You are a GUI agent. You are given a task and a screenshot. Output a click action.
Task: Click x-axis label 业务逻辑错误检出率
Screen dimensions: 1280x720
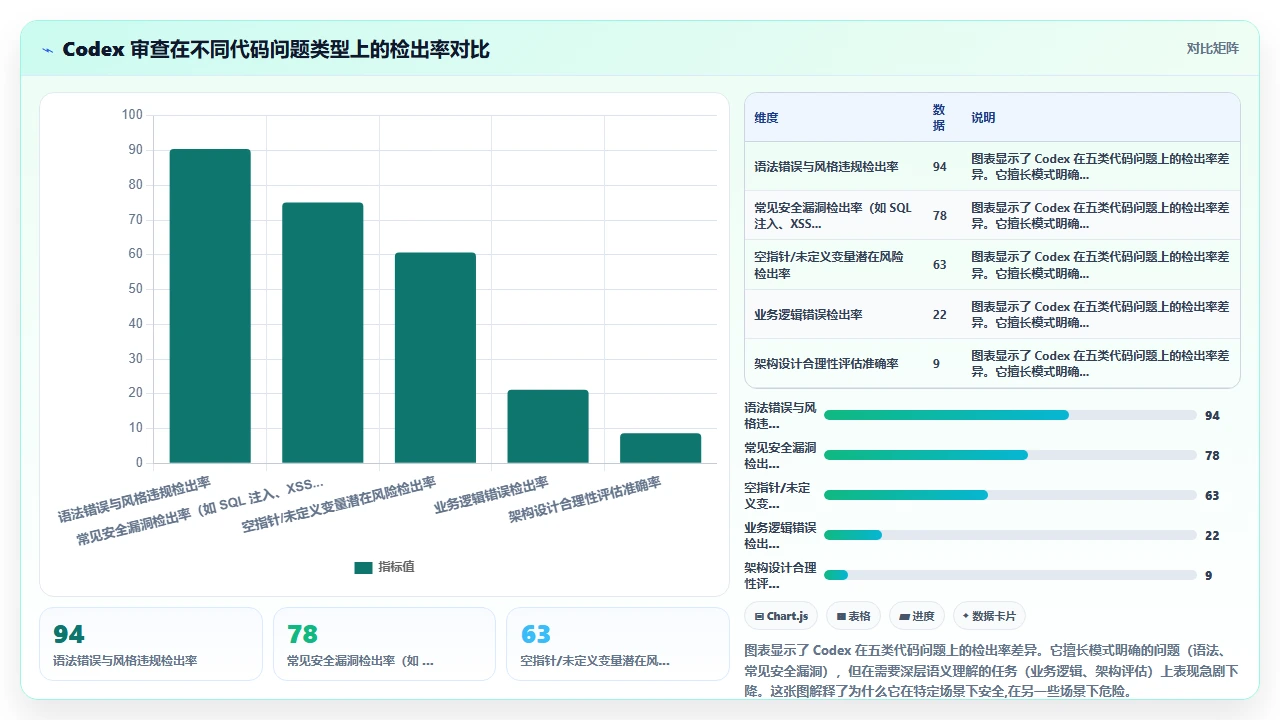point(491,494)
